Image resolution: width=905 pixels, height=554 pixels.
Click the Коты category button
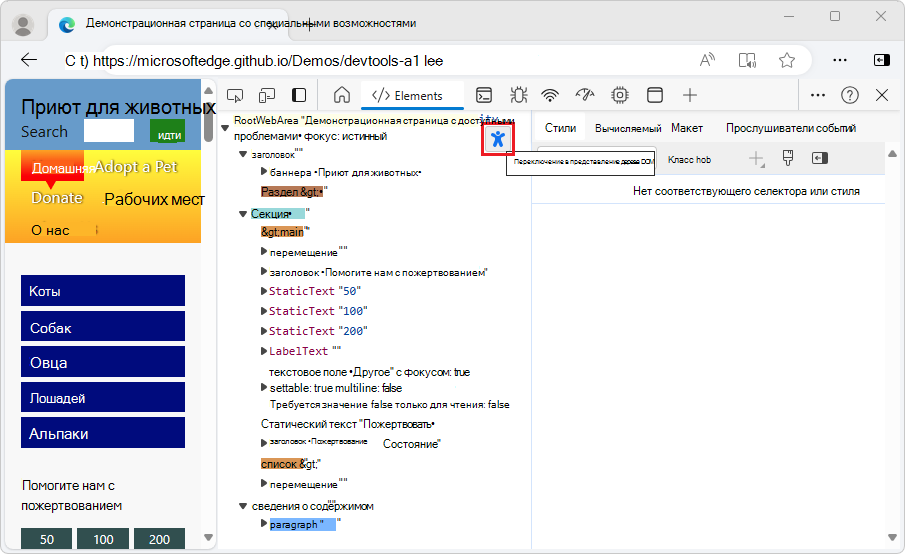[x=103, y=290]
